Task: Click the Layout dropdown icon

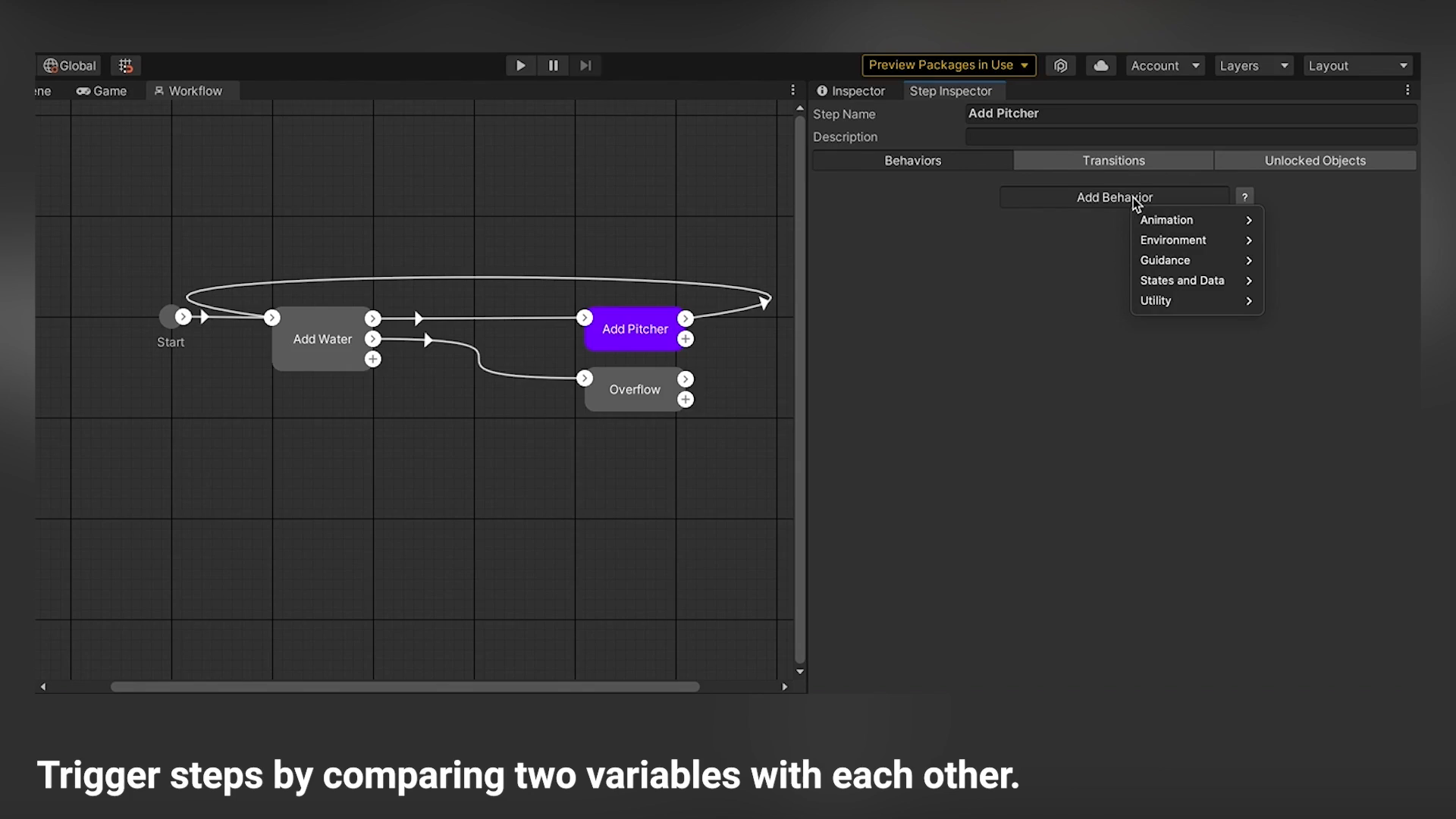Action: 1403,65
